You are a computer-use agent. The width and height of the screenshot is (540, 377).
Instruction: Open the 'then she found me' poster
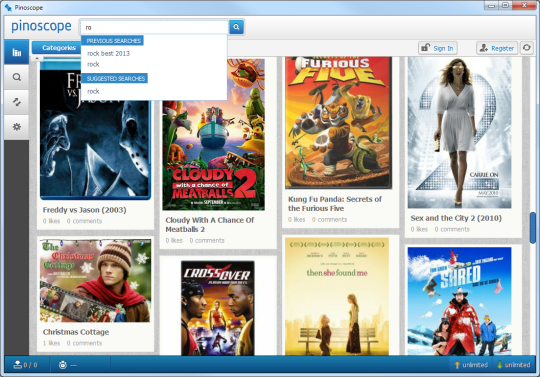pyautogui.click(x=337, y=297)
